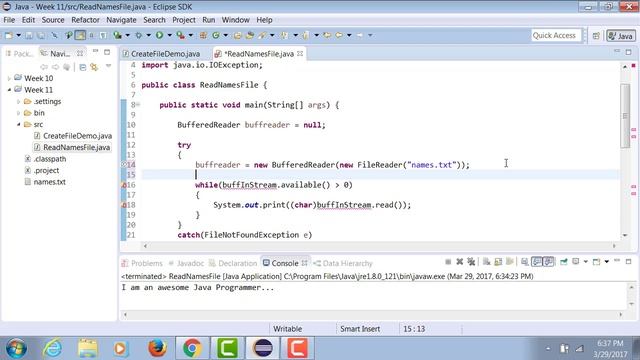640x360 pixels.
Task: Open the Run button dropdown arrow
Action: click(x=169, y=36)
